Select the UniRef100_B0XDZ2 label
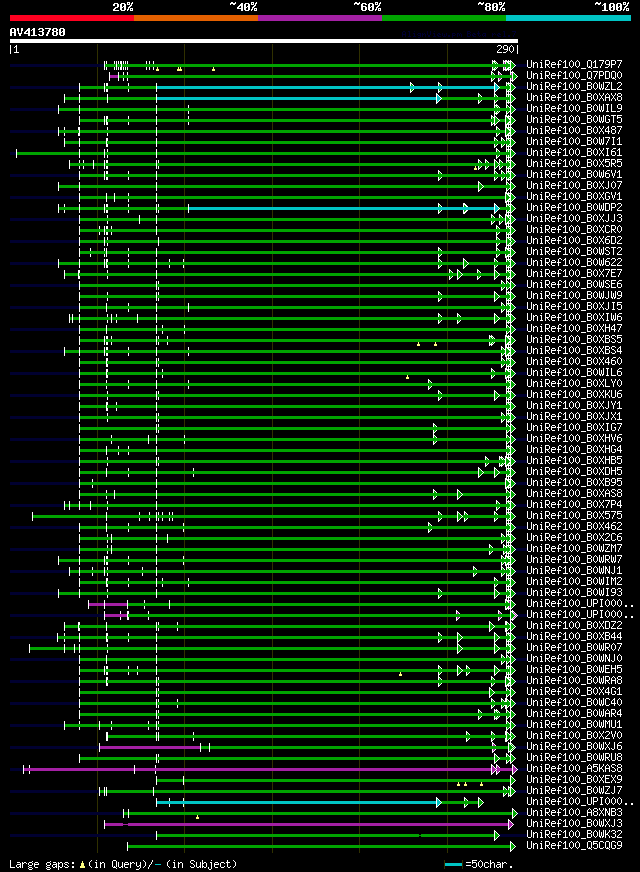Image resolution: width=640 pixels, height=872 pixels. pyautogui.click(x=574, y=626)
